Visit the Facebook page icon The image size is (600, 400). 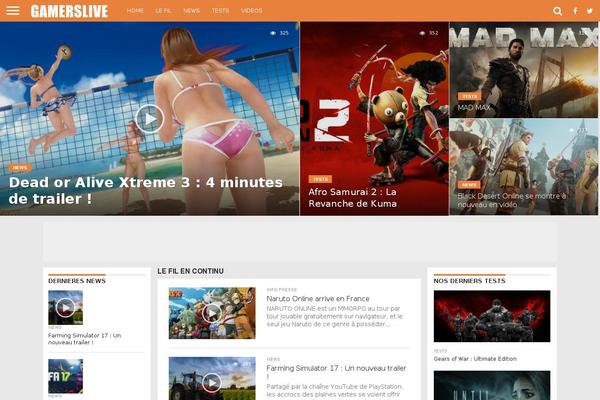575,11
